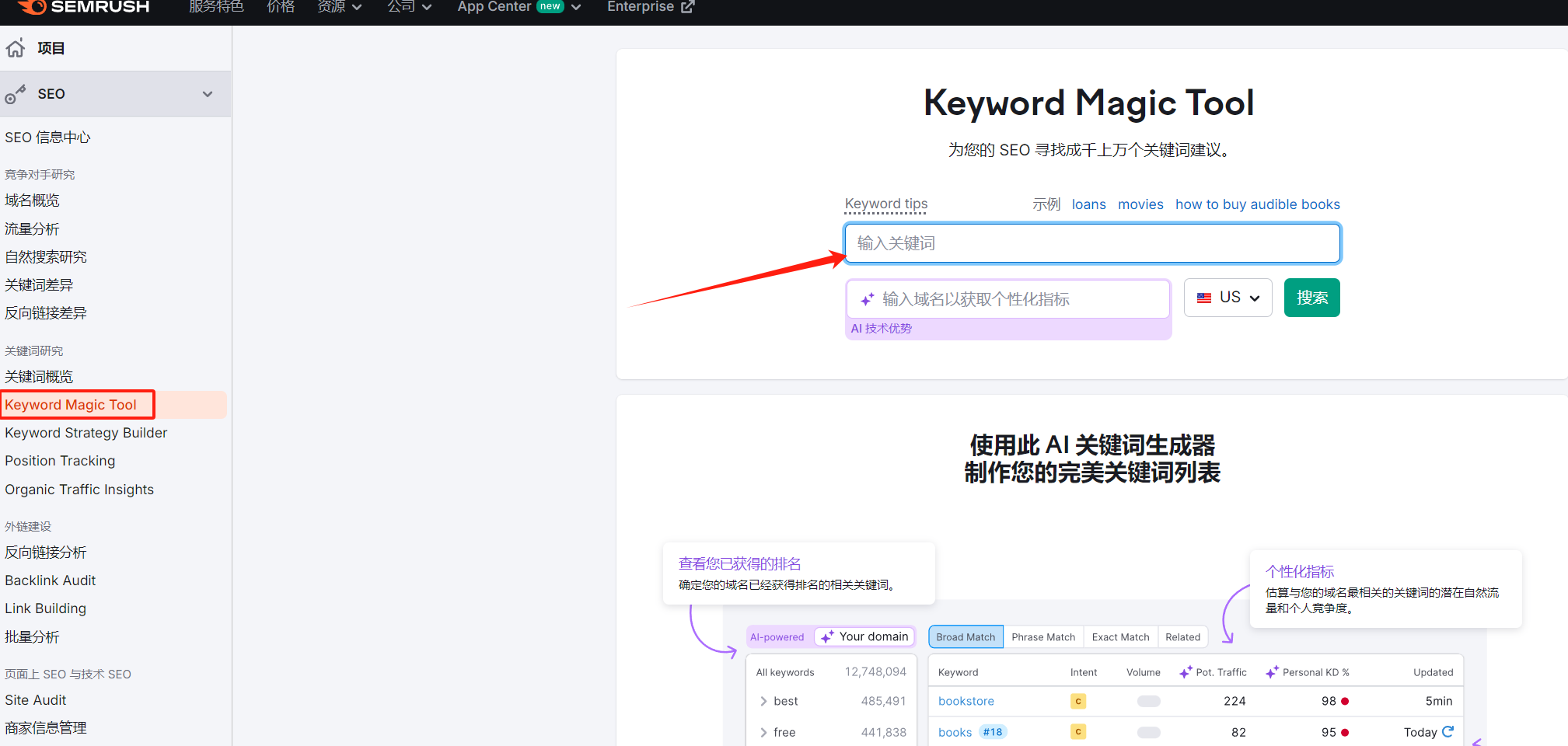Open Enterprise via its external-link icon
The image size is (1568, 746).
coord(687,6)
